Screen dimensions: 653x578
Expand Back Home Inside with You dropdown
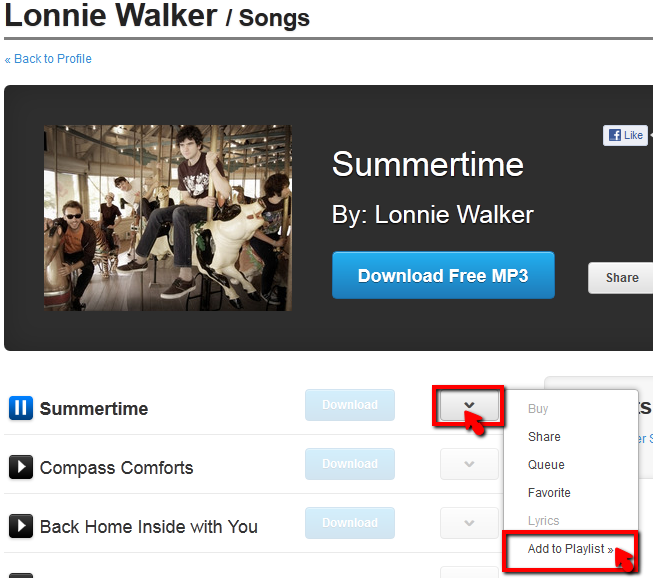[469, 523]
